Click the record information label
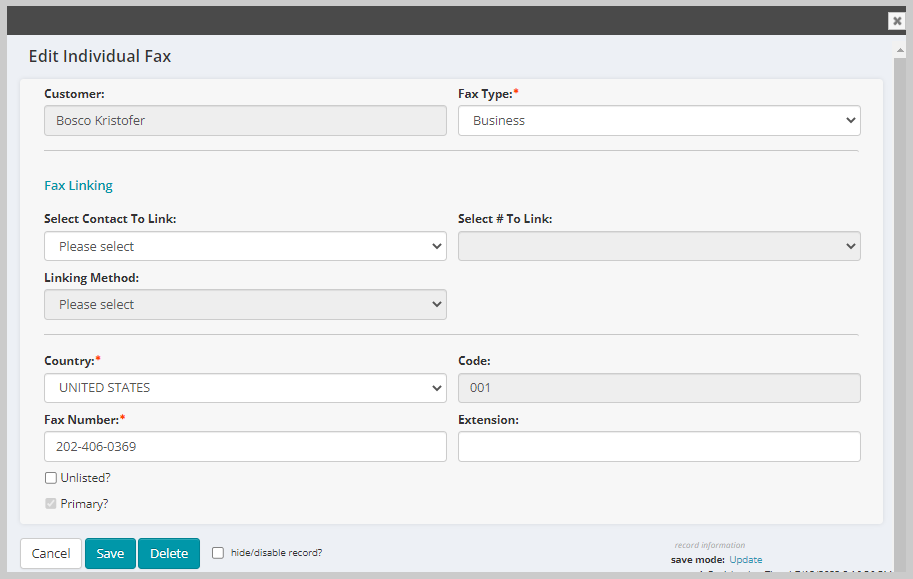Viewport: 913px width, 579px height. click(710, 545)
